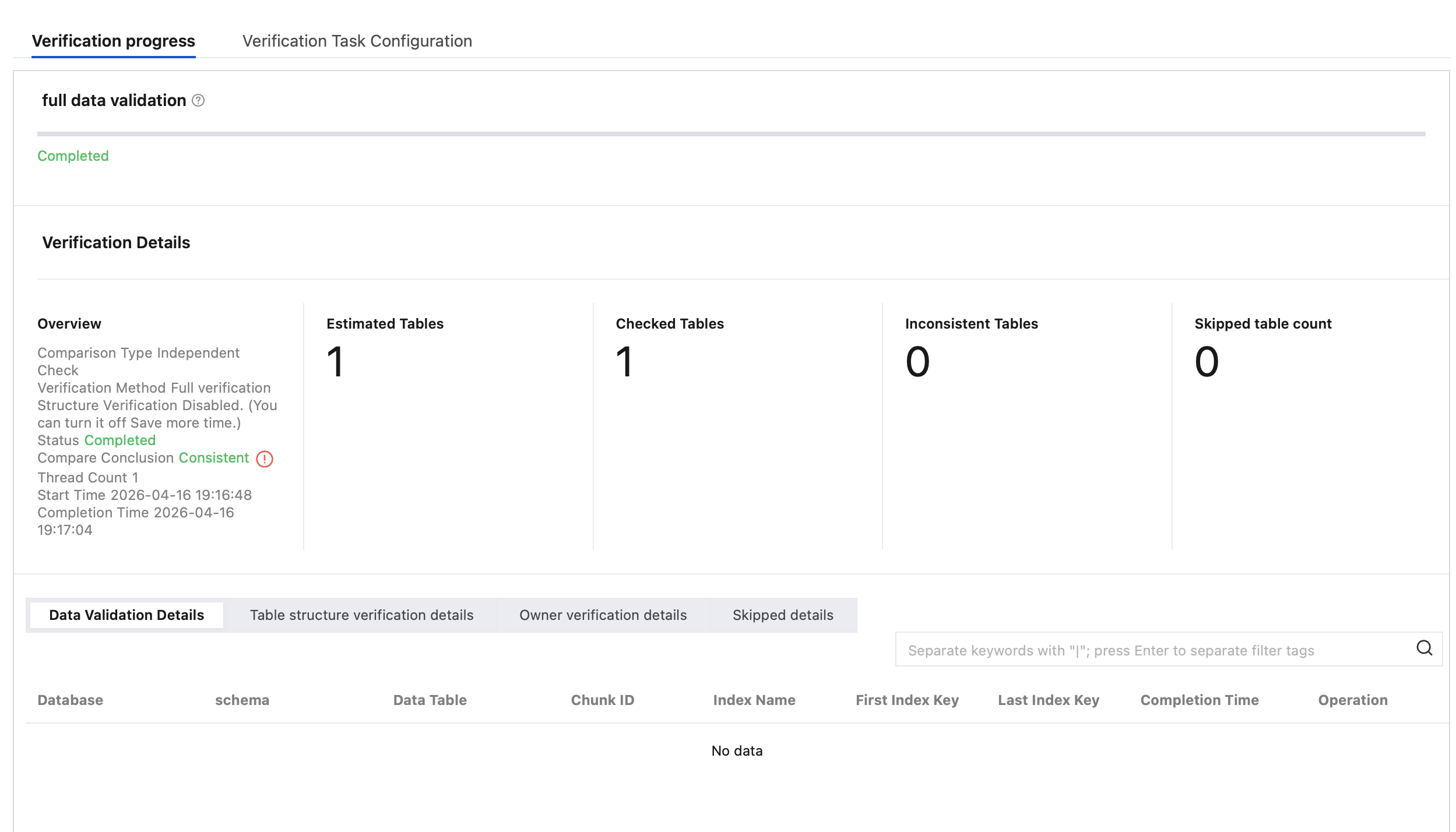
Task: Click the Skipped table count value
Action: click(x=1206, y=362)
